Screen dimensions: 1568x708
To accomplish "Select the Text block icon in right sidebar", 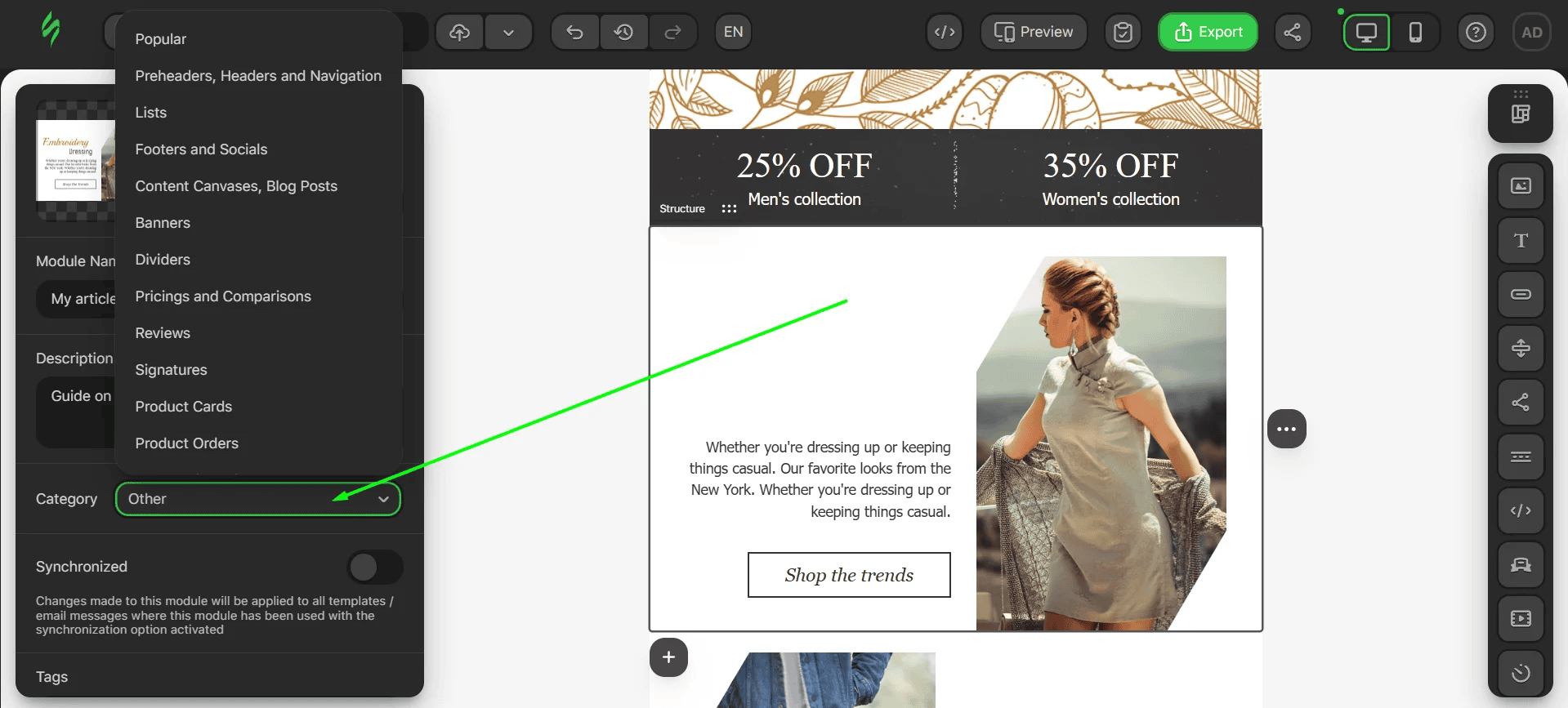I will point(1520,240).
